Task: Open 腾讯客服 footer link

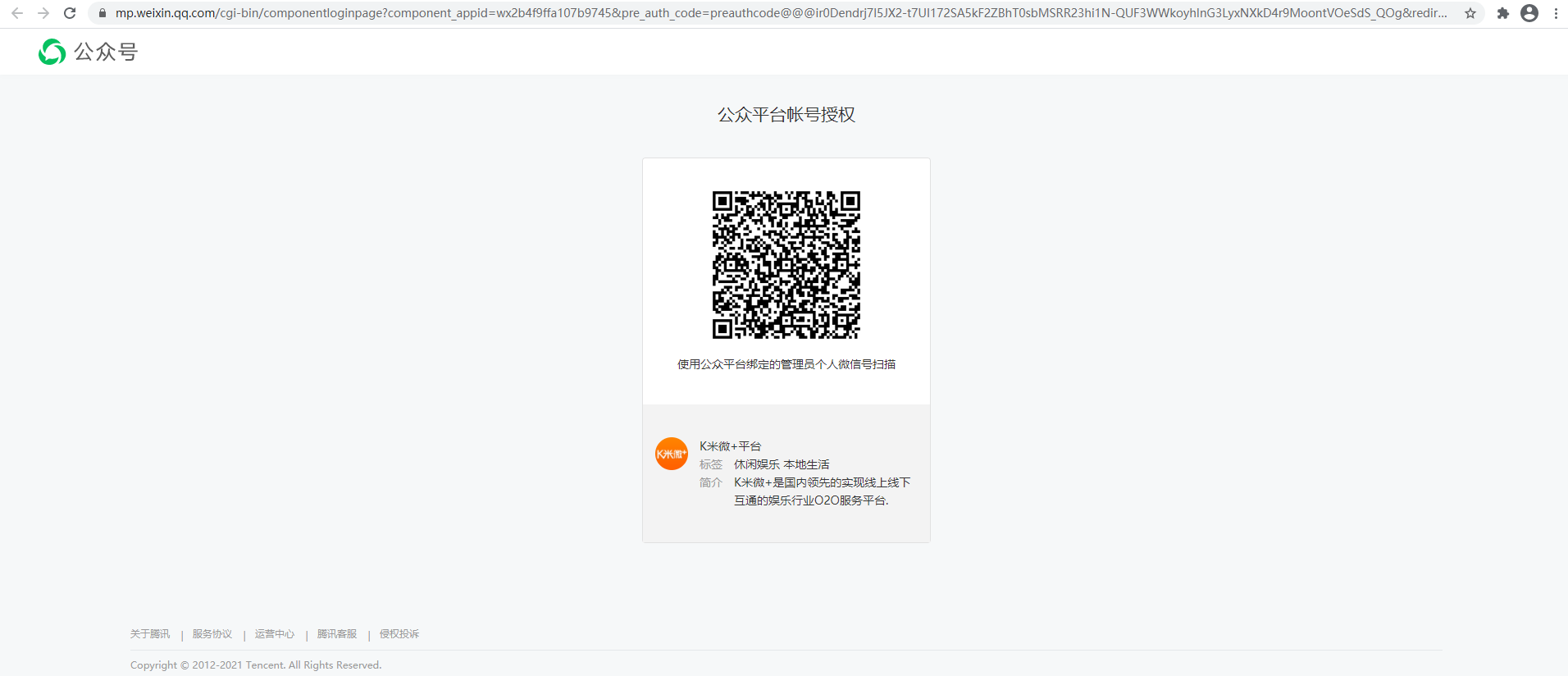Action: [337, 634]
